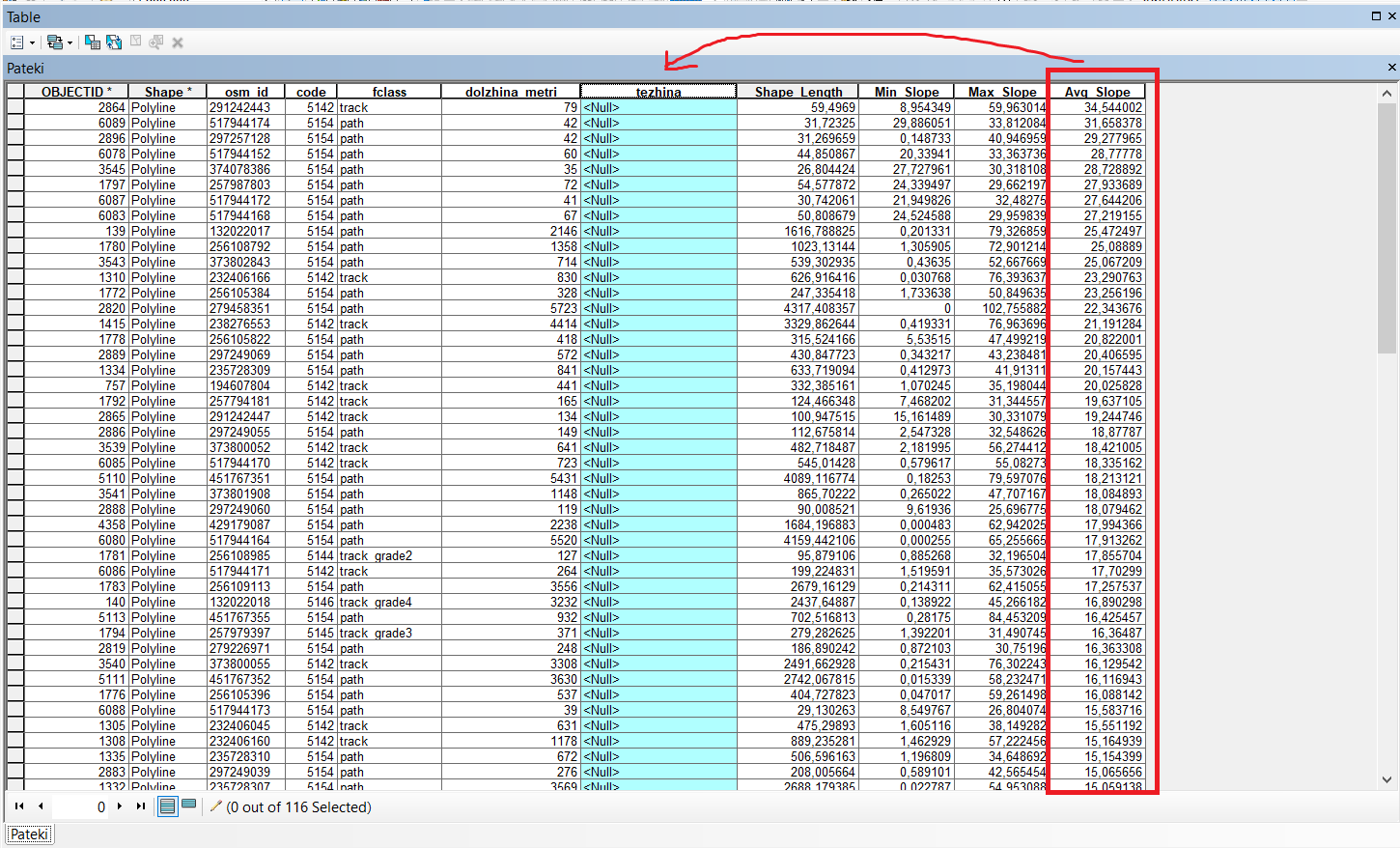
Task: Click row selector for OBJECTID 139
Action: [15, 231]
